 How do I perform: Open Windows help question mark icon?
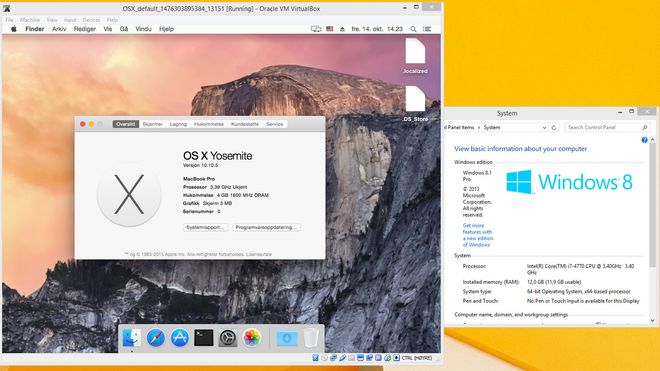[644, 140]
